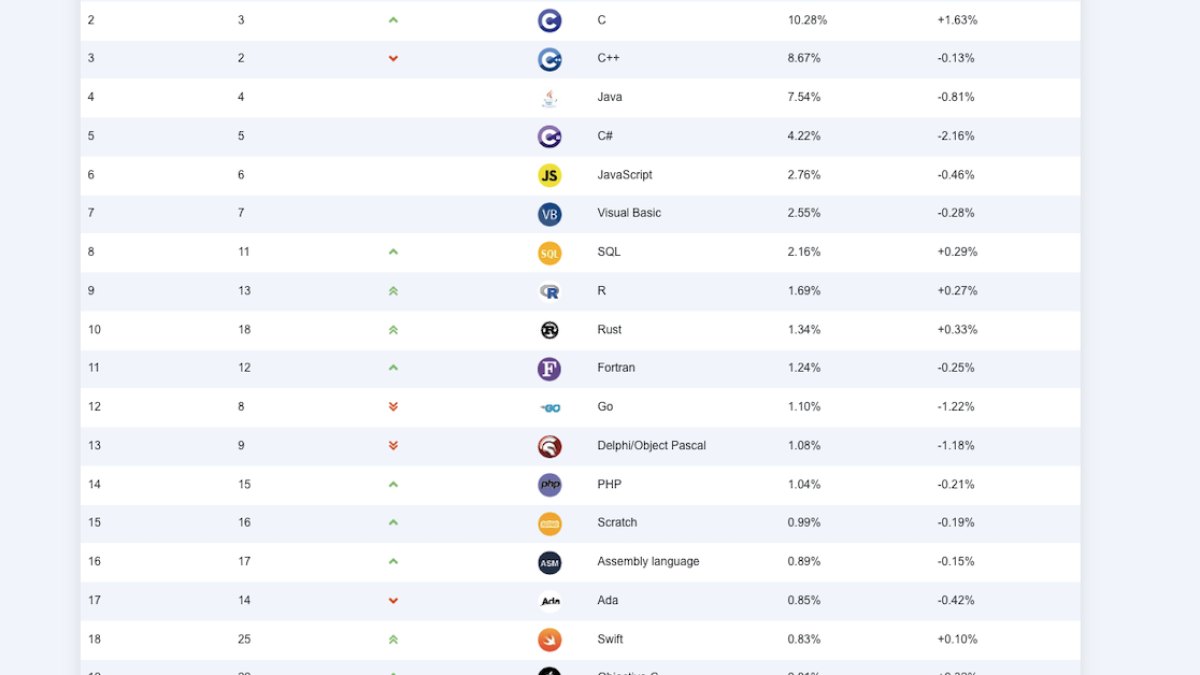Click the orange Swift bird logo

click(x=549, y=640)
